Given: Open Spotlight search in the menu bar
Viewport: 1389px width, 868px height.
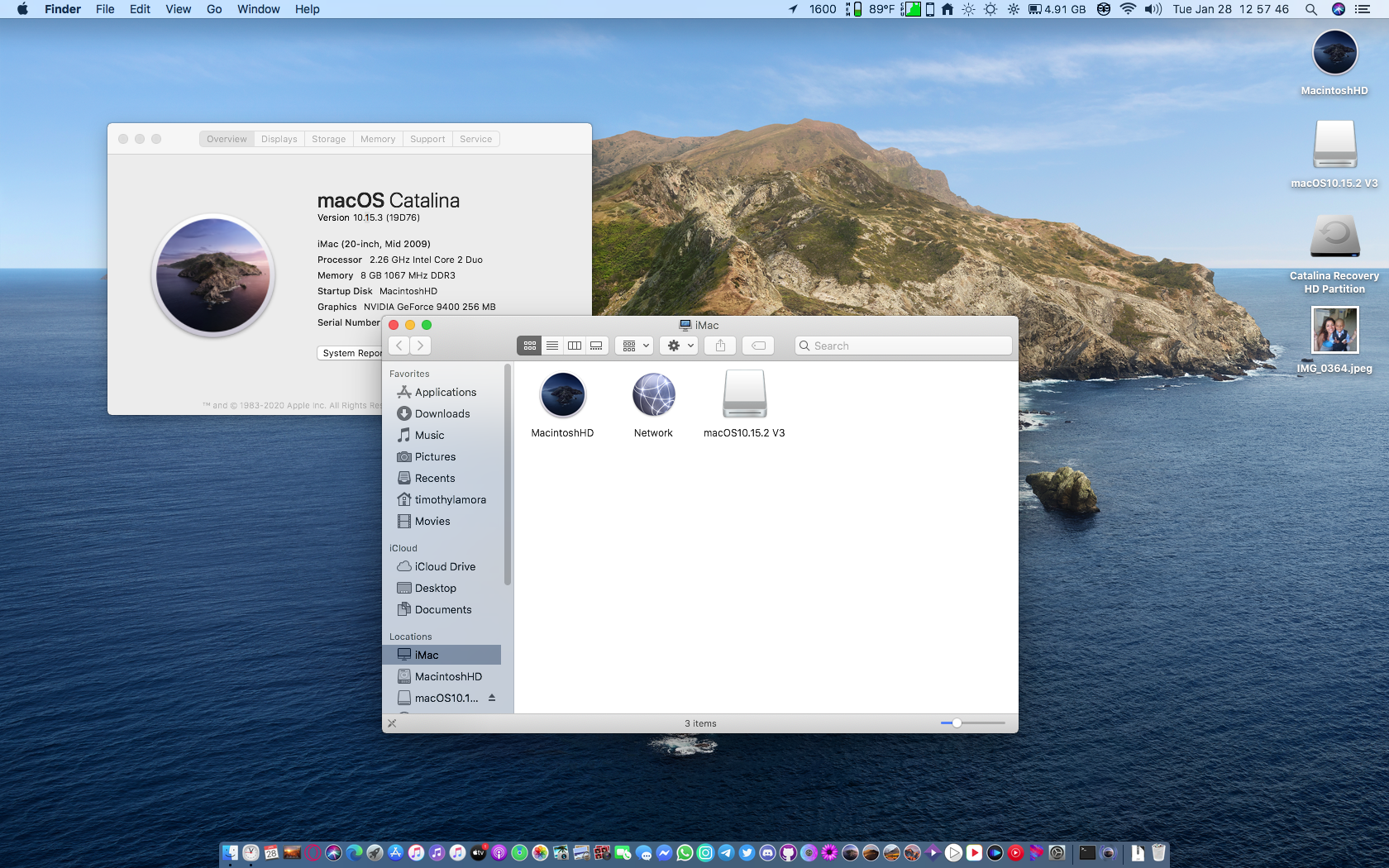Looking at the screenshot, I should coord(1310,9).
